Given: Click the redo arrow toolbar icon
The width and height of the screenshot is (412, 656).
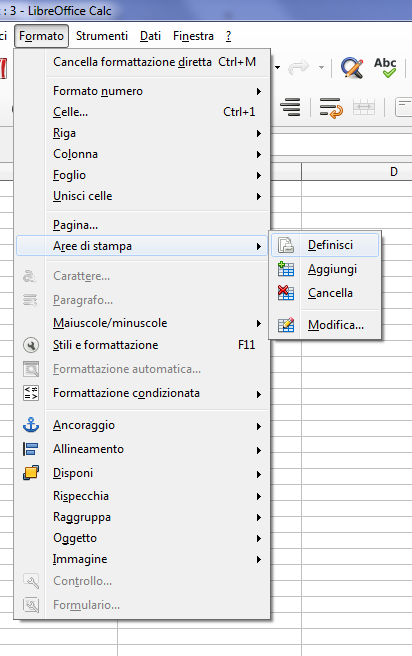Looking at the screenshot, I should coord(299,67).
